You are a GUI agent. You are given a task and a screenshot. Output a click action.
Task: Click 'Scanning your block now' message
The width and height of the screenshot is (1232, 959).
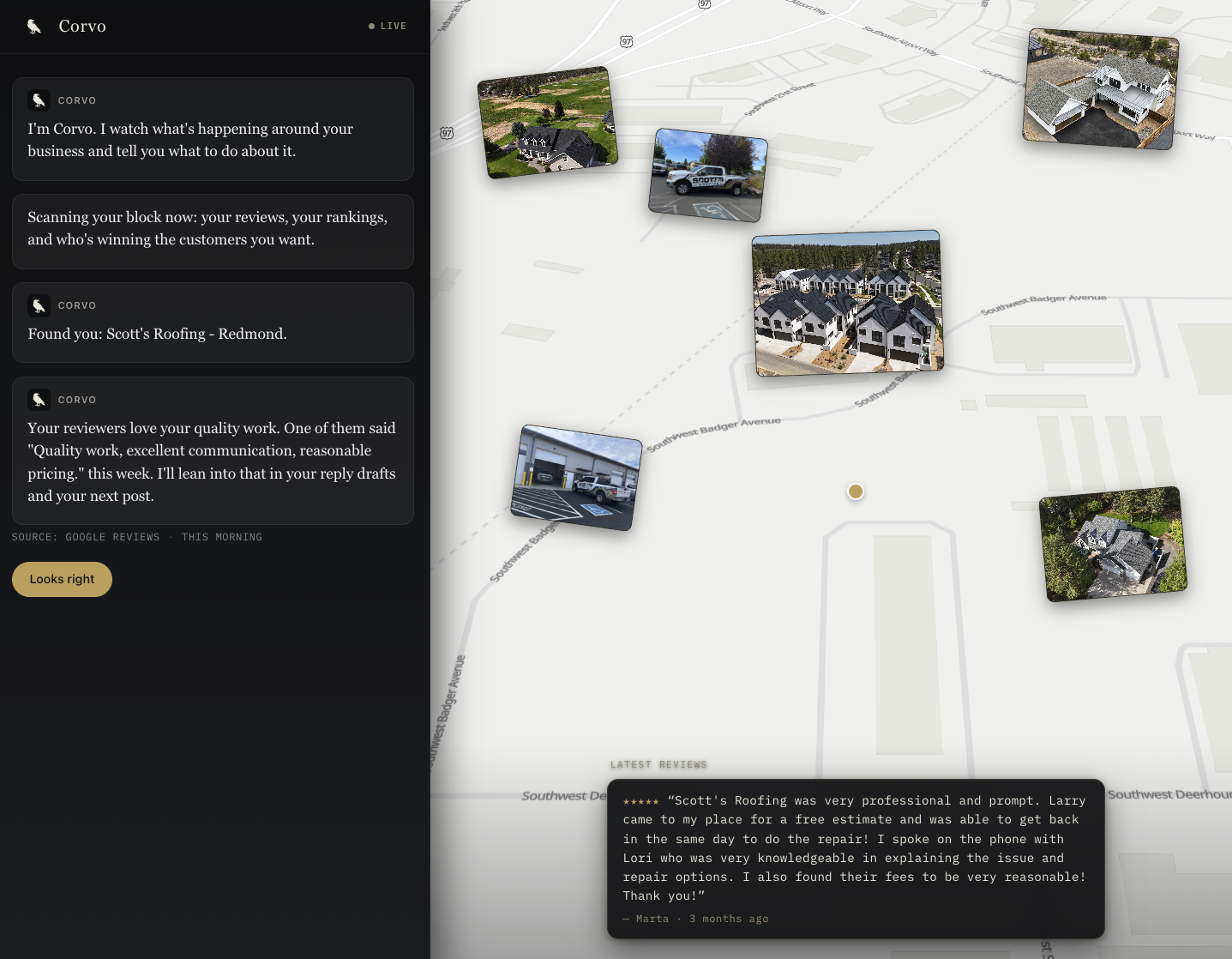(213, 232)
